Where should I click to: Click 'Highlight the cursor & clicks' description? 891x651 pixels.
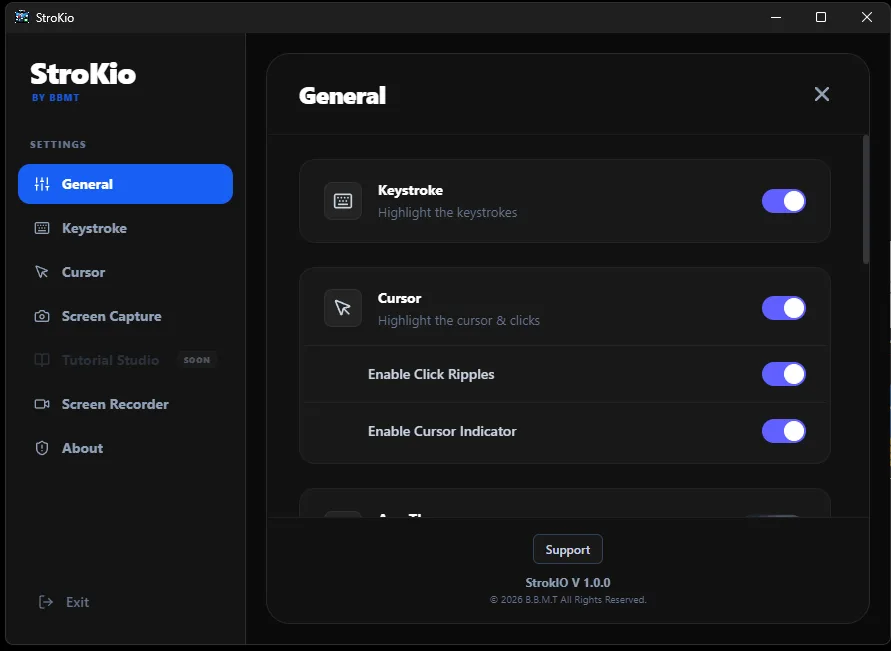coord(459,320)
